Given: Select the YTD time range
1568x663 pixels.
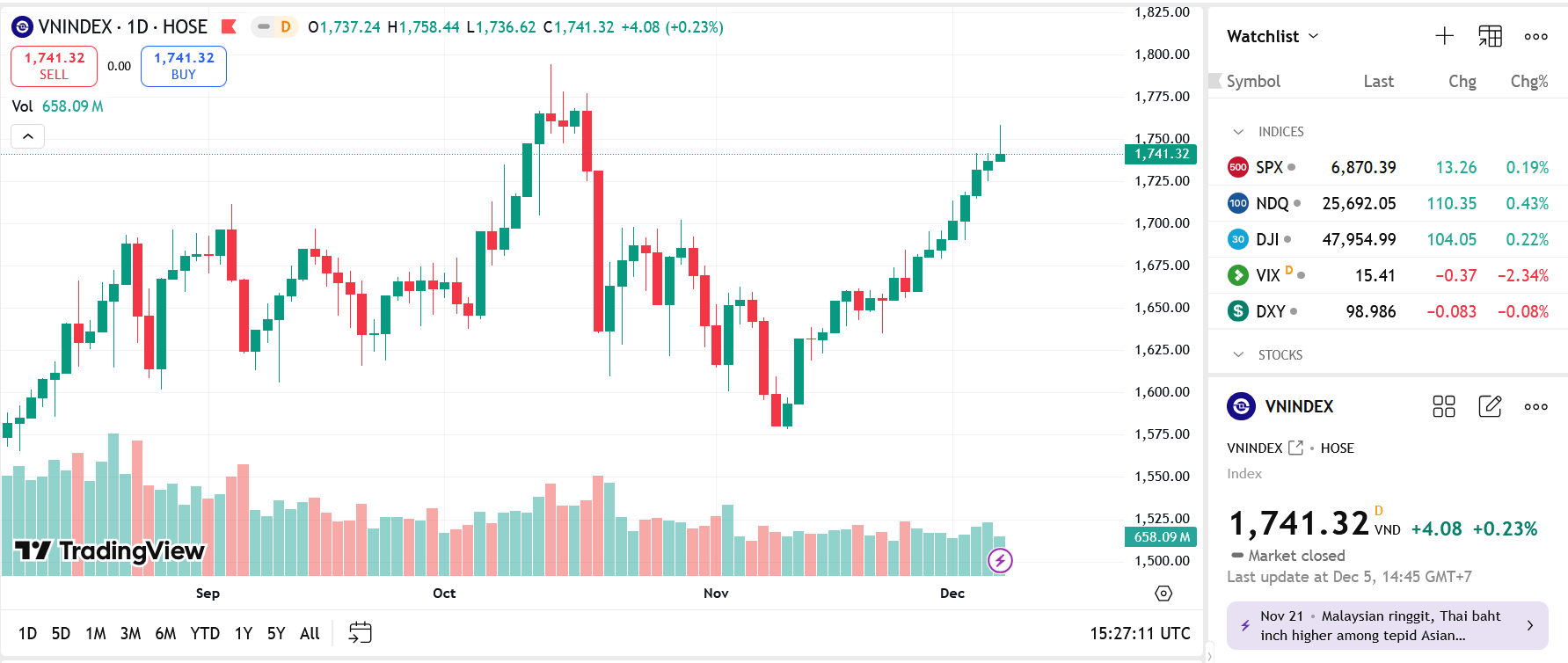Looking at the screenshot, I should (x=205, y=633).
